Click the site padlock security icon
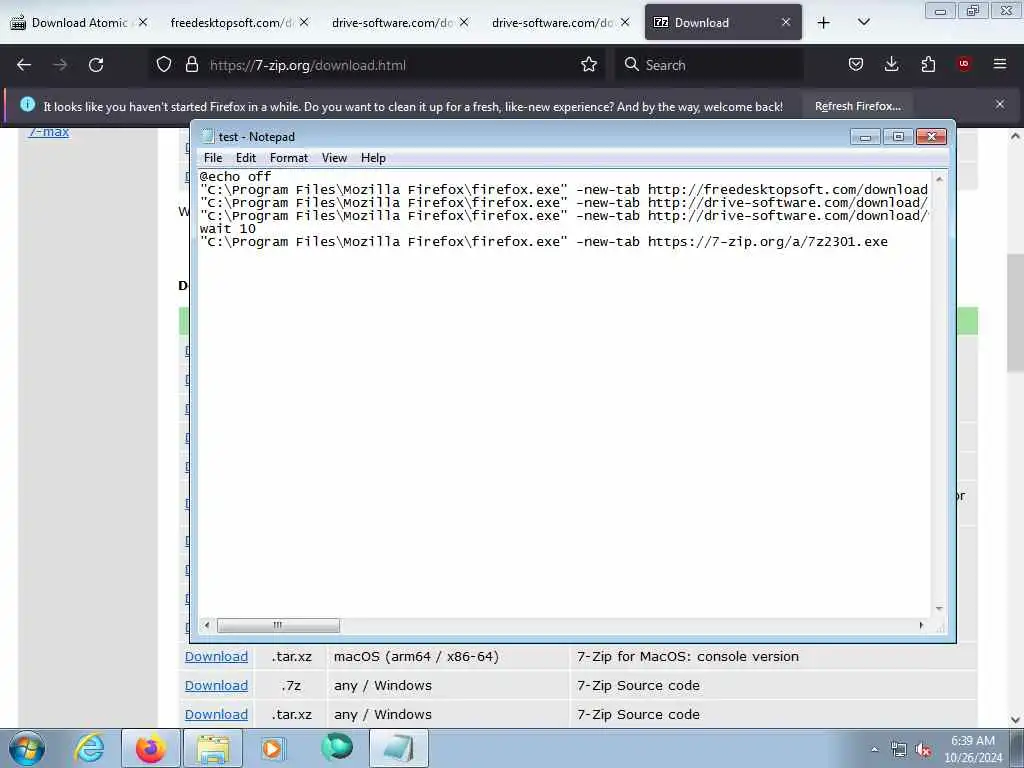Viewport: 1024px width, 768px height. (x=191, y=65)
